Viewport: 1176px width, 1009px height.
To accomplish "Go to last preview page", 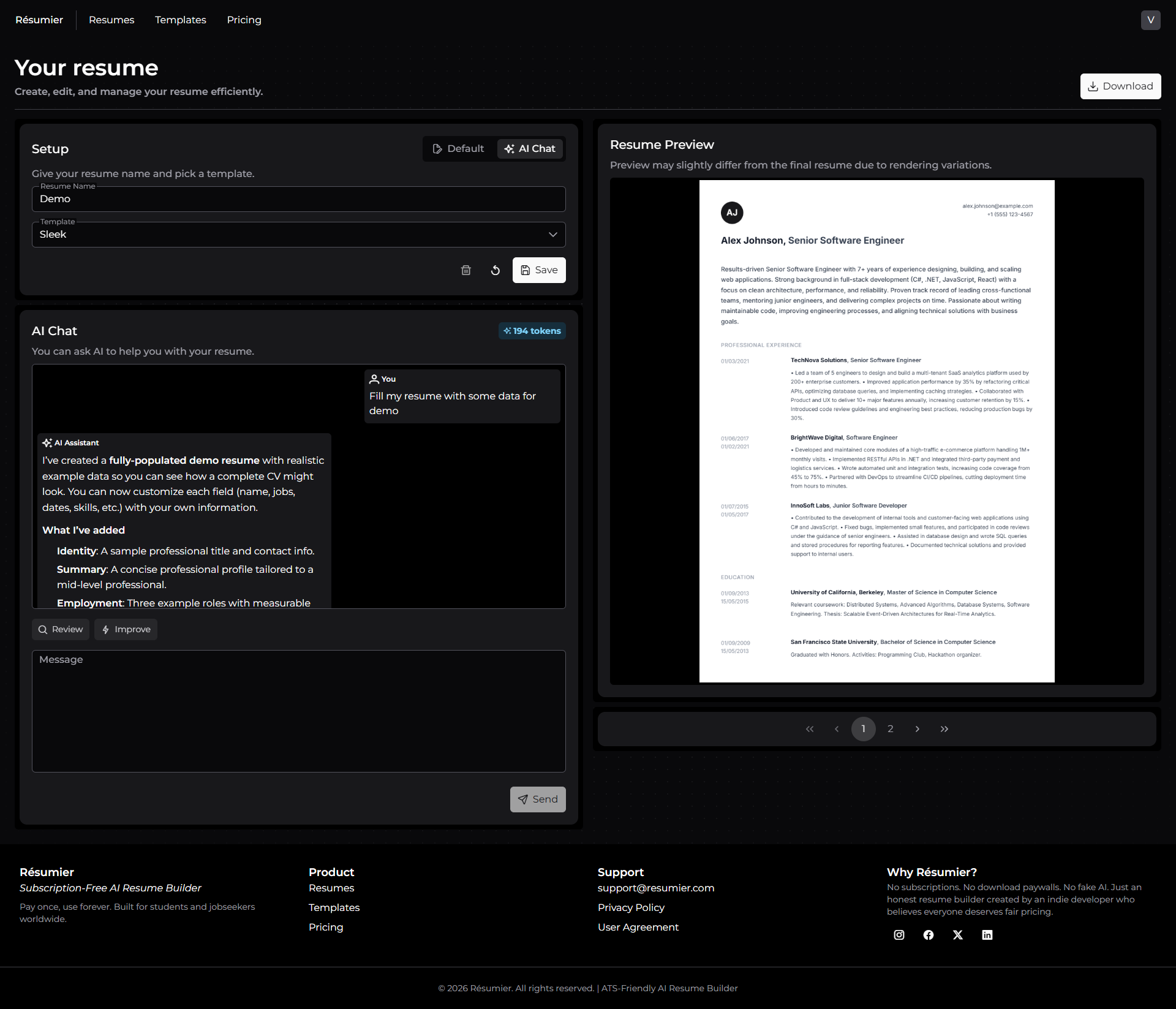I will point(944,729).
